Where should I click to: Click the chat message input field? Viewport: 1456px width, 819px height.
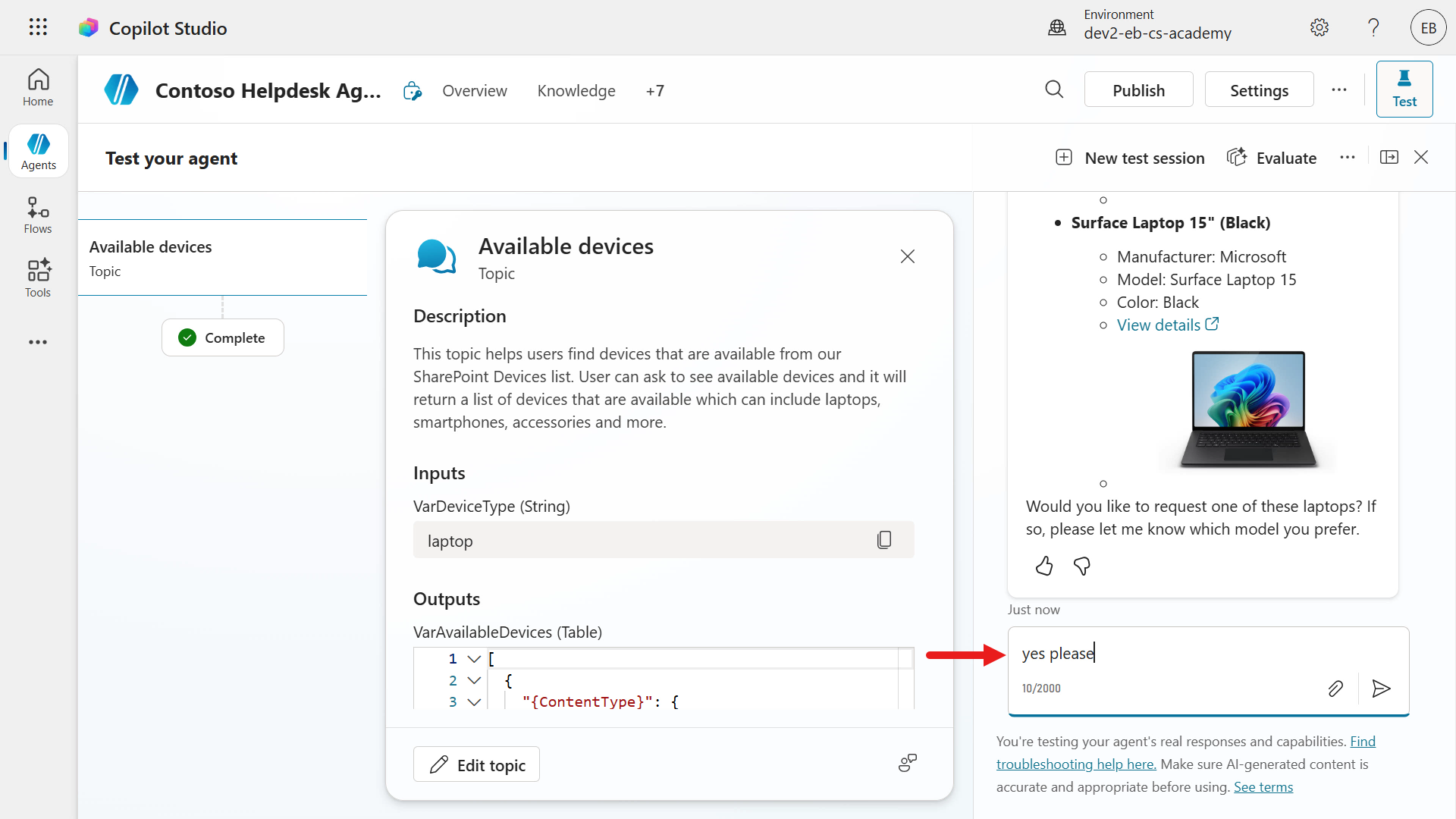(1206, 654)
